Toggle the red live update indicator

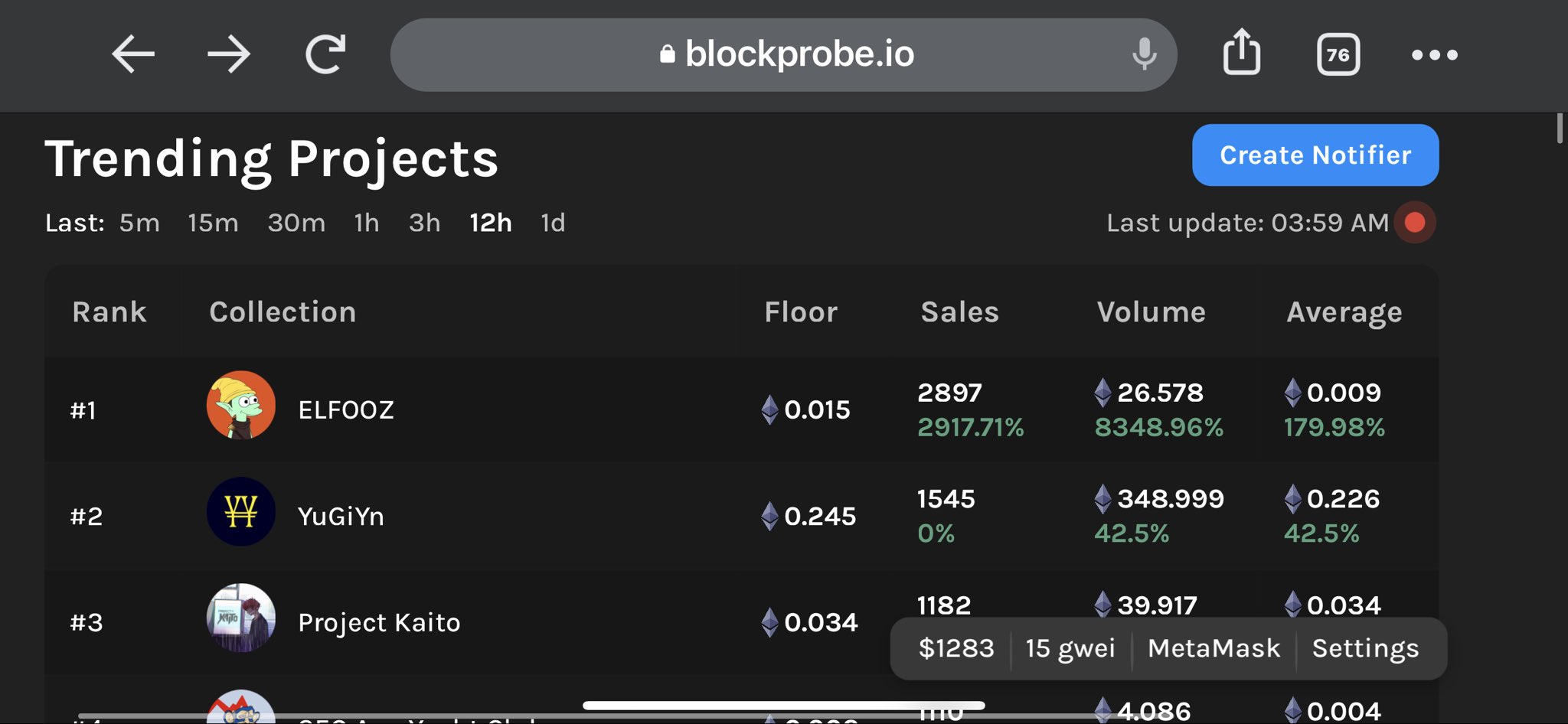pyautogui.click(x=1415, y=223)
